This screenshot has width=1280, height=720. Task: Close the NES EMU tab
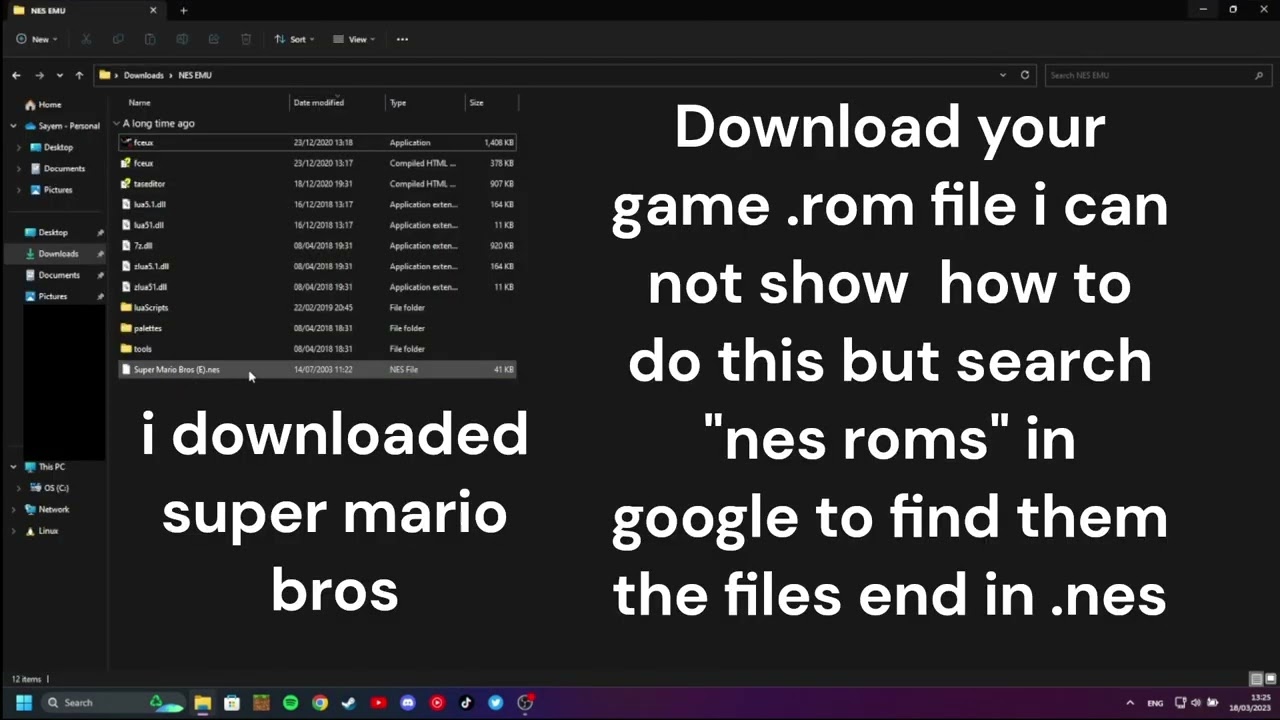[153, 10]
